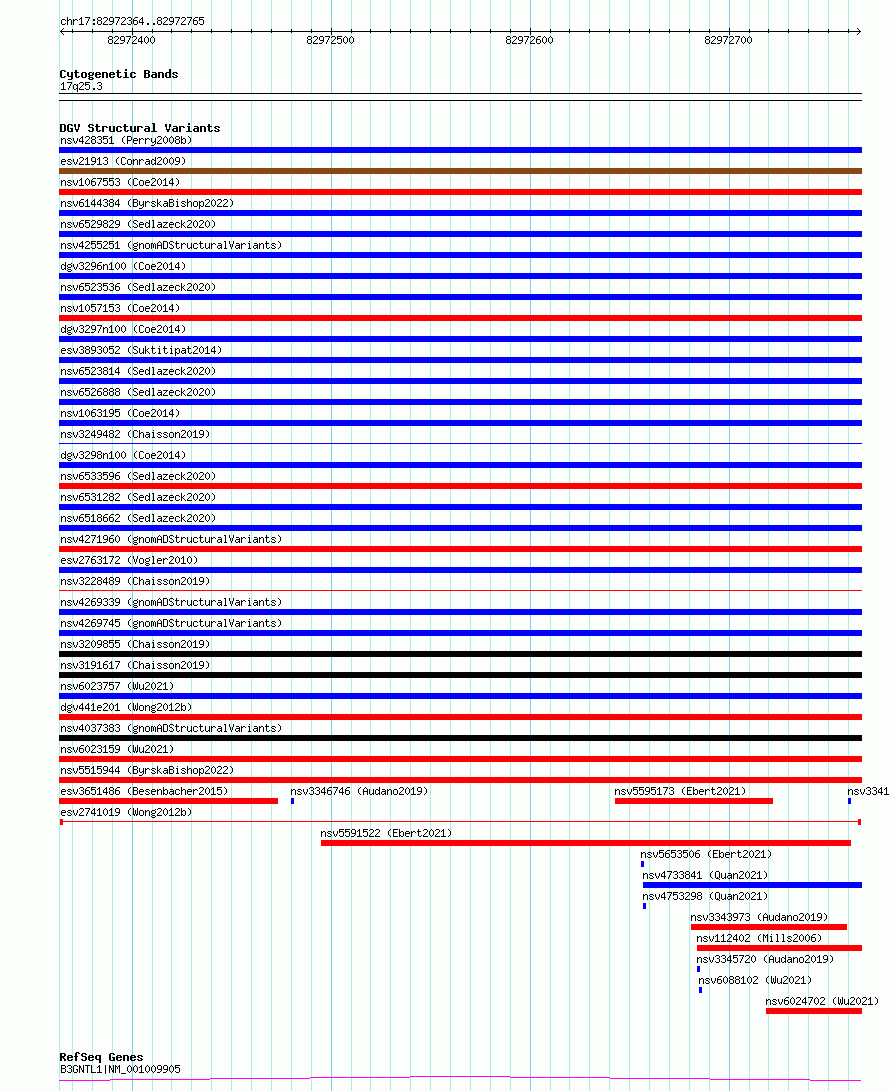890x1091 pixels.
Task: Open the dgv441e201 (Wong2012b) label
Action: pos(126,707)
